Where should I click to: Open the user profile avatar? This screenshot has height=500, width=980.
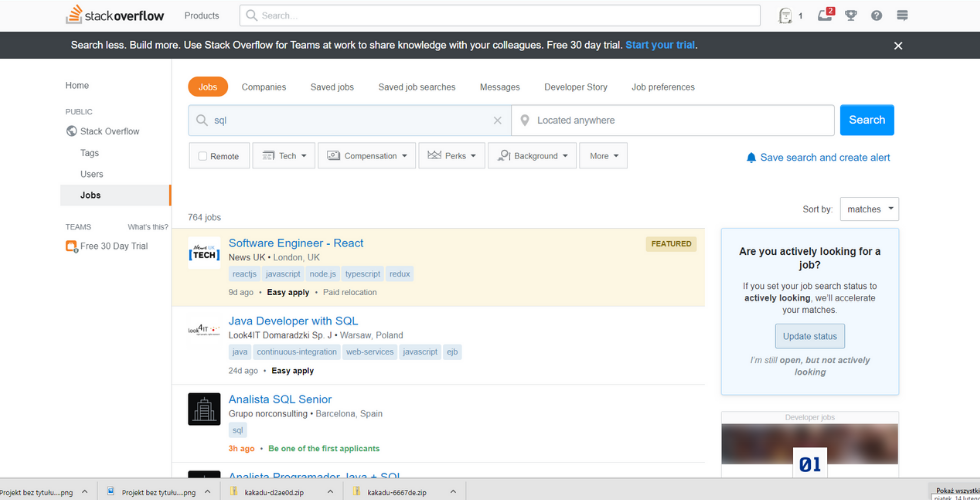point(785,16)
